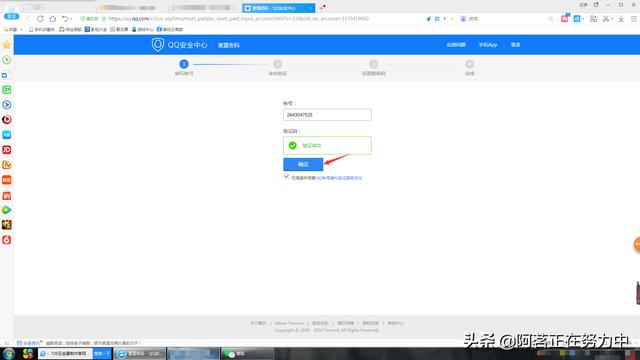
Task: Click the browser address bar URL
Action: [x=239, y=19]
